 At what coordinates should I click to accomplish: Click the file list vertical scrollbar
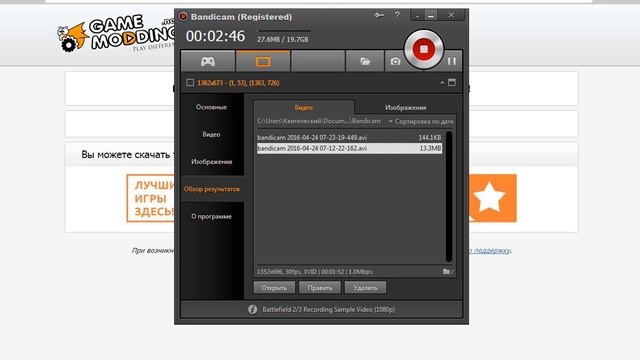click(x=449, y=196)
